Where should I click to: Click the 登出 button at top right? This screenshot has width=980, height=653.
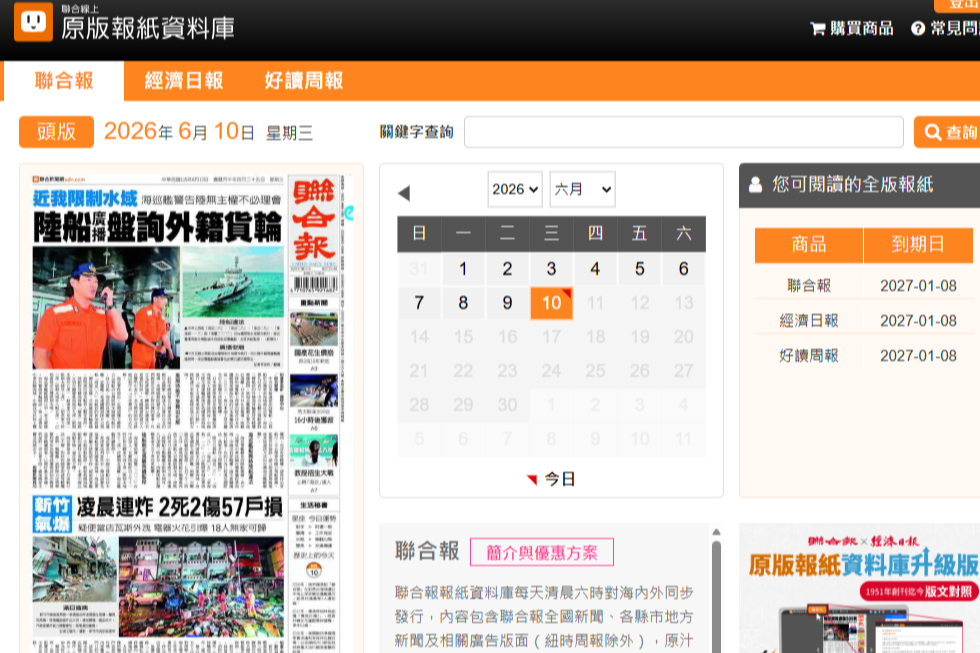(957, 5)
